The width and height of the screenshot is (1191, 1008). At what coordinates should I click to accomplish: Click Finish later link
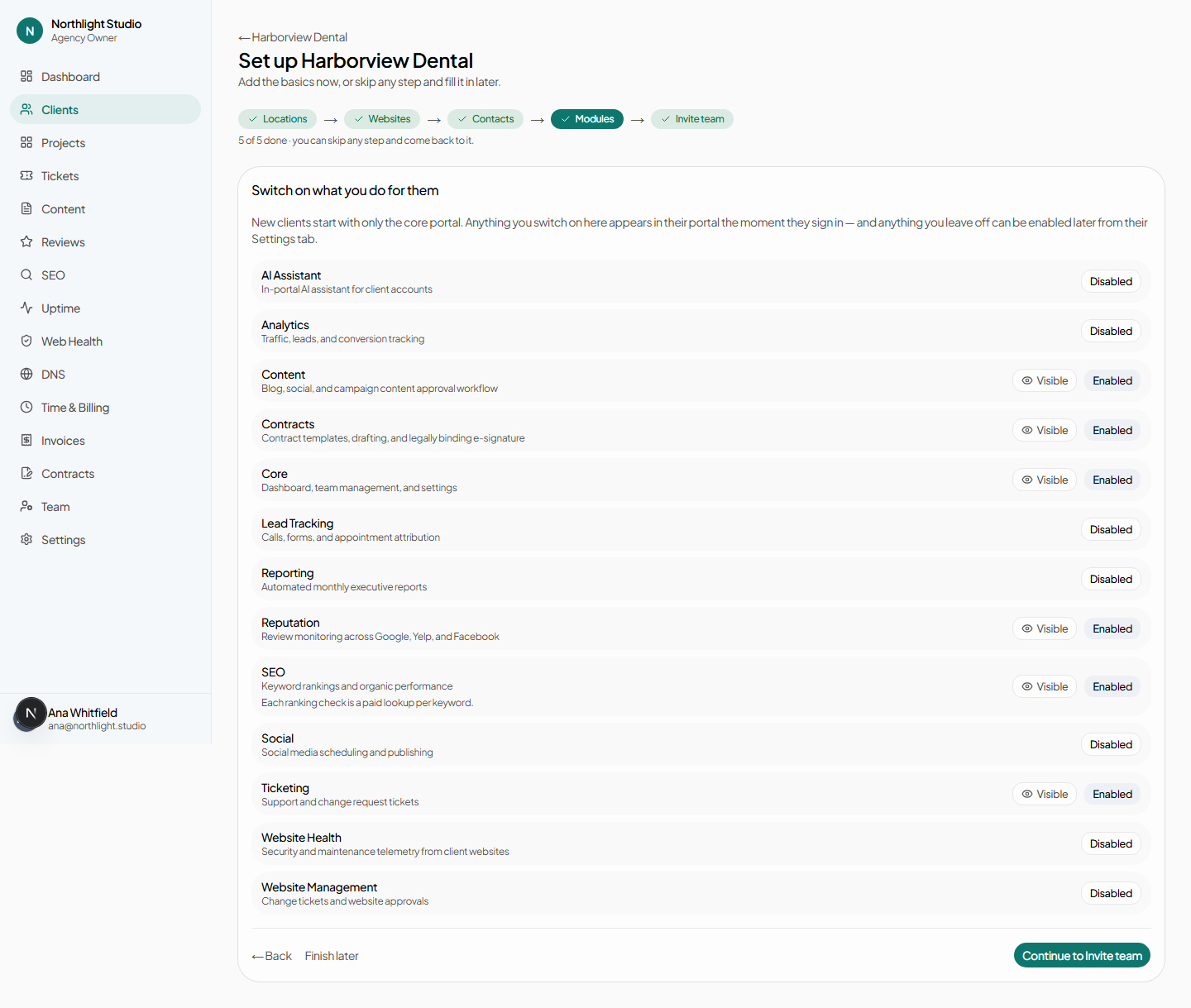click(332, 956)
